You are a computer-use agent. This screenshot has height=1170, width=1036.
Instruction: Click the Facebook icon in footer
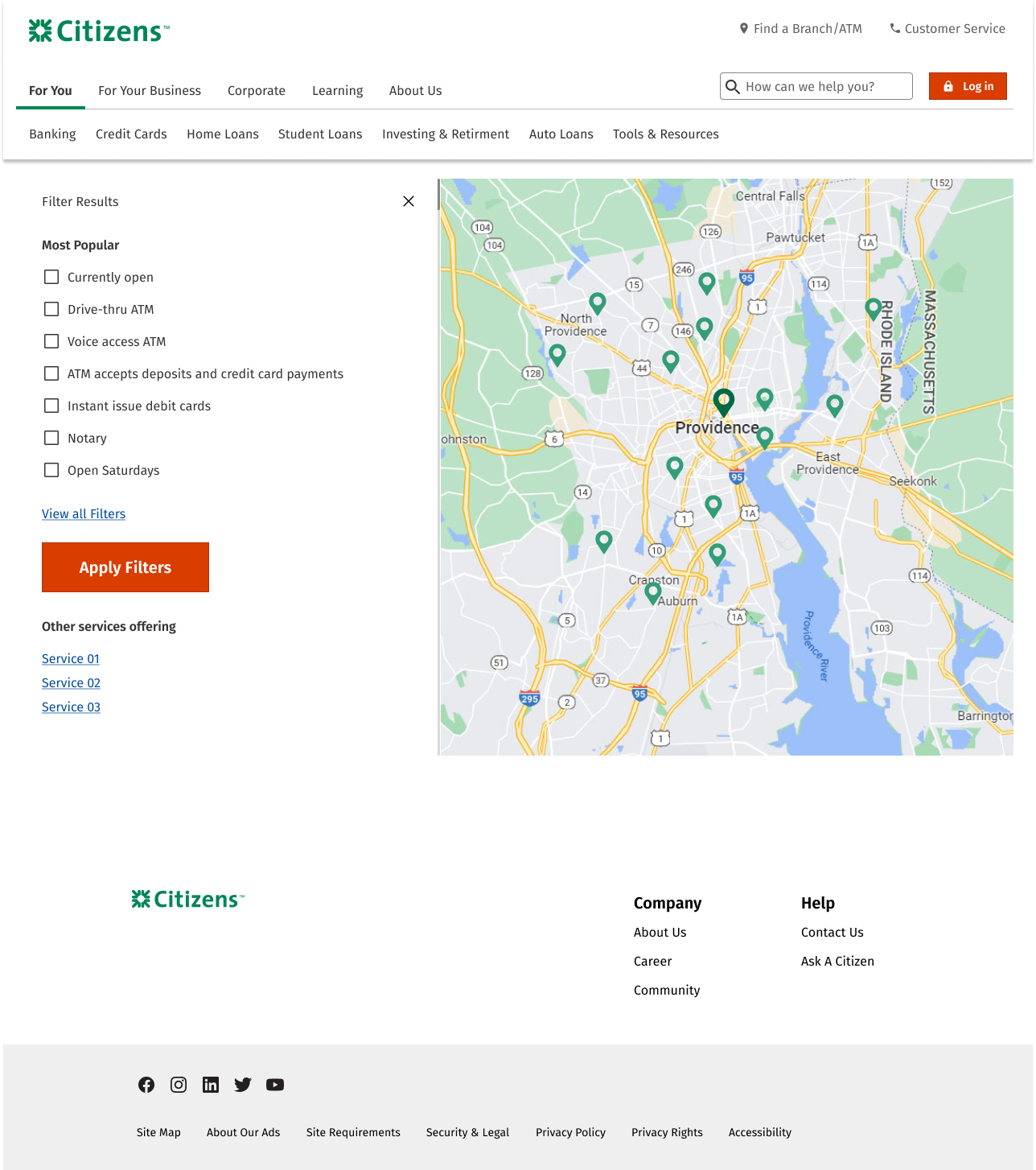146,1085
